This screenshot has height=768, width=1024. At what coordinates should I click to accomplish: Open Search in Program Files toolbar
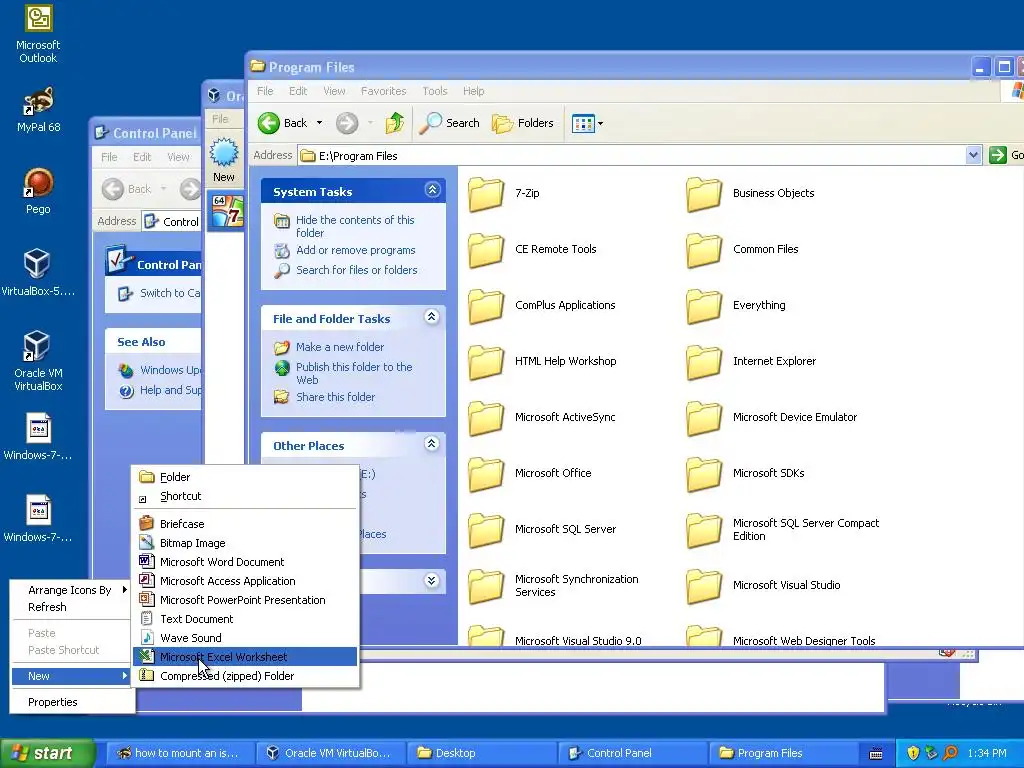coord(449,123)
